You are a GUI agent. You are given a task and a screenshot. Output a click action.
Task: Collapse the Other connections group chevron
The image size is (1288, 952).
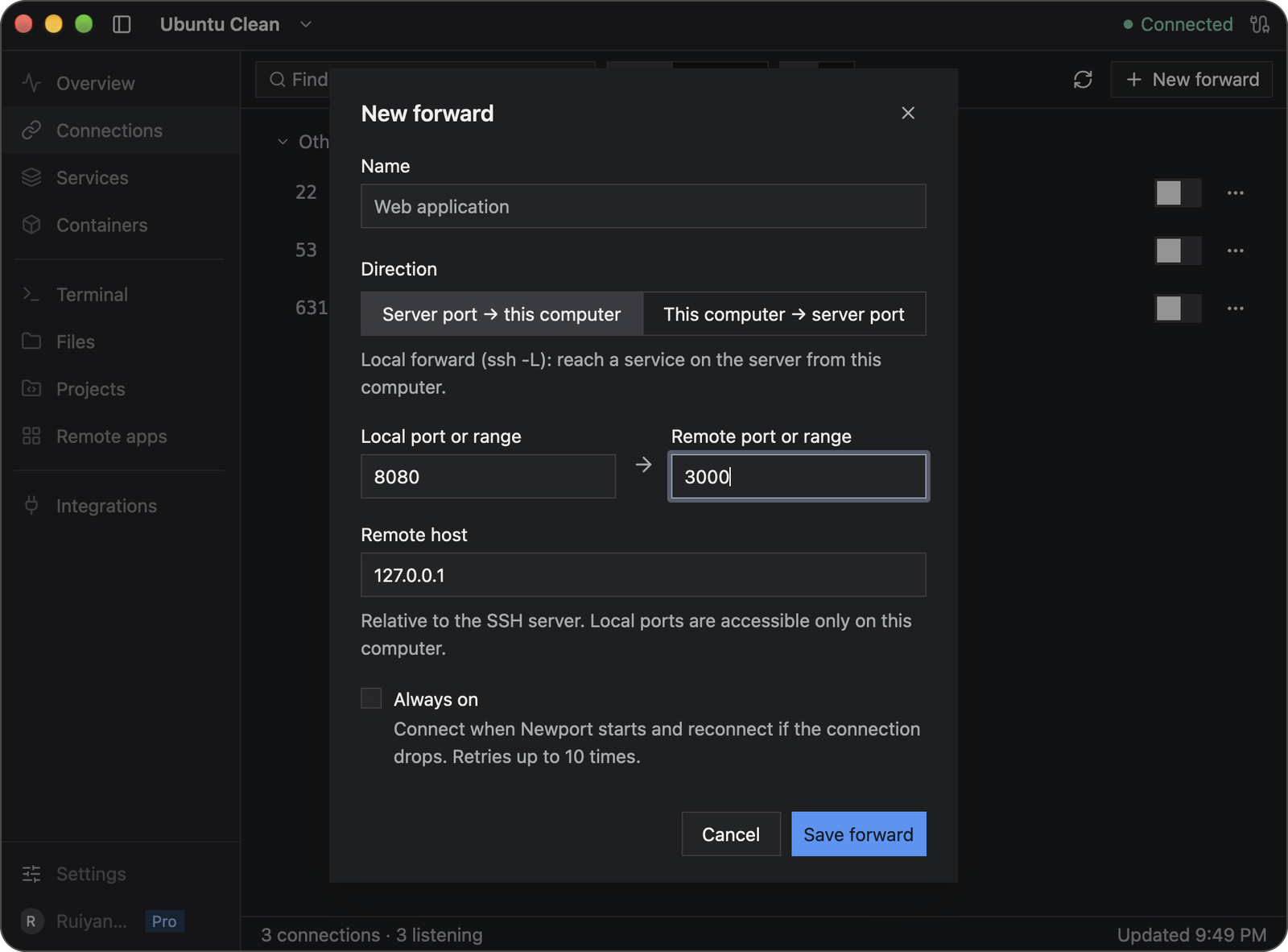coord(283,142)
